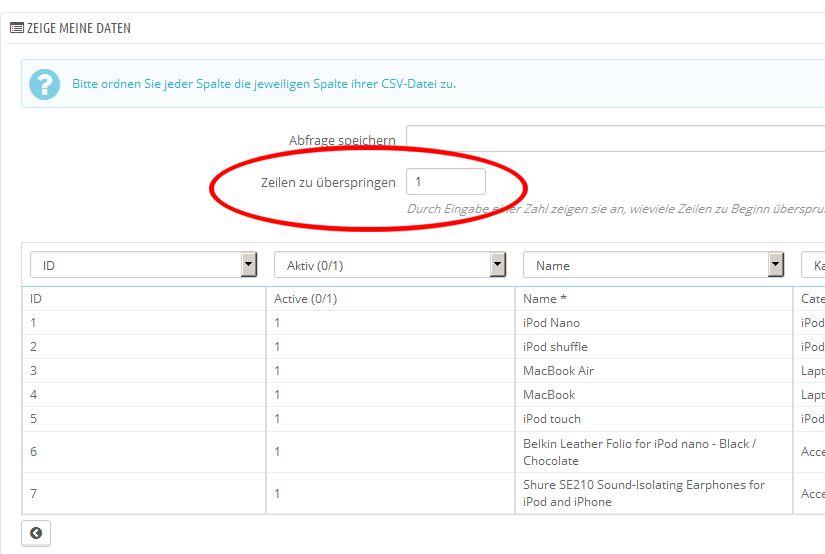The image size is (825, 554).
Task: Click the Name * header cell
Action: point(653,299)
